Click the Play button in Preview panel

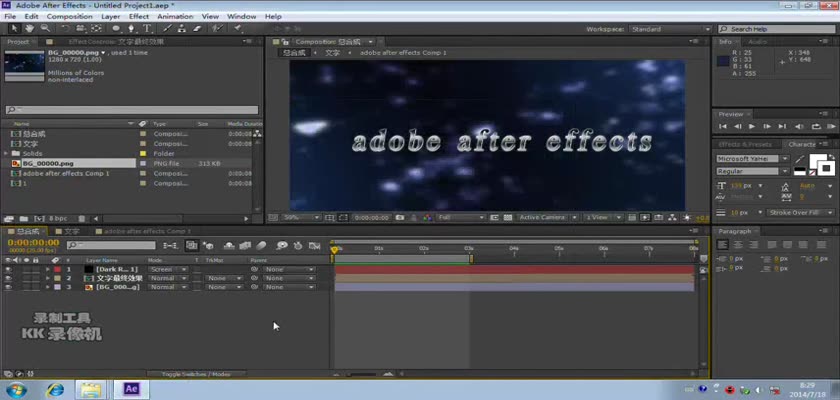(x=752, y=126)
